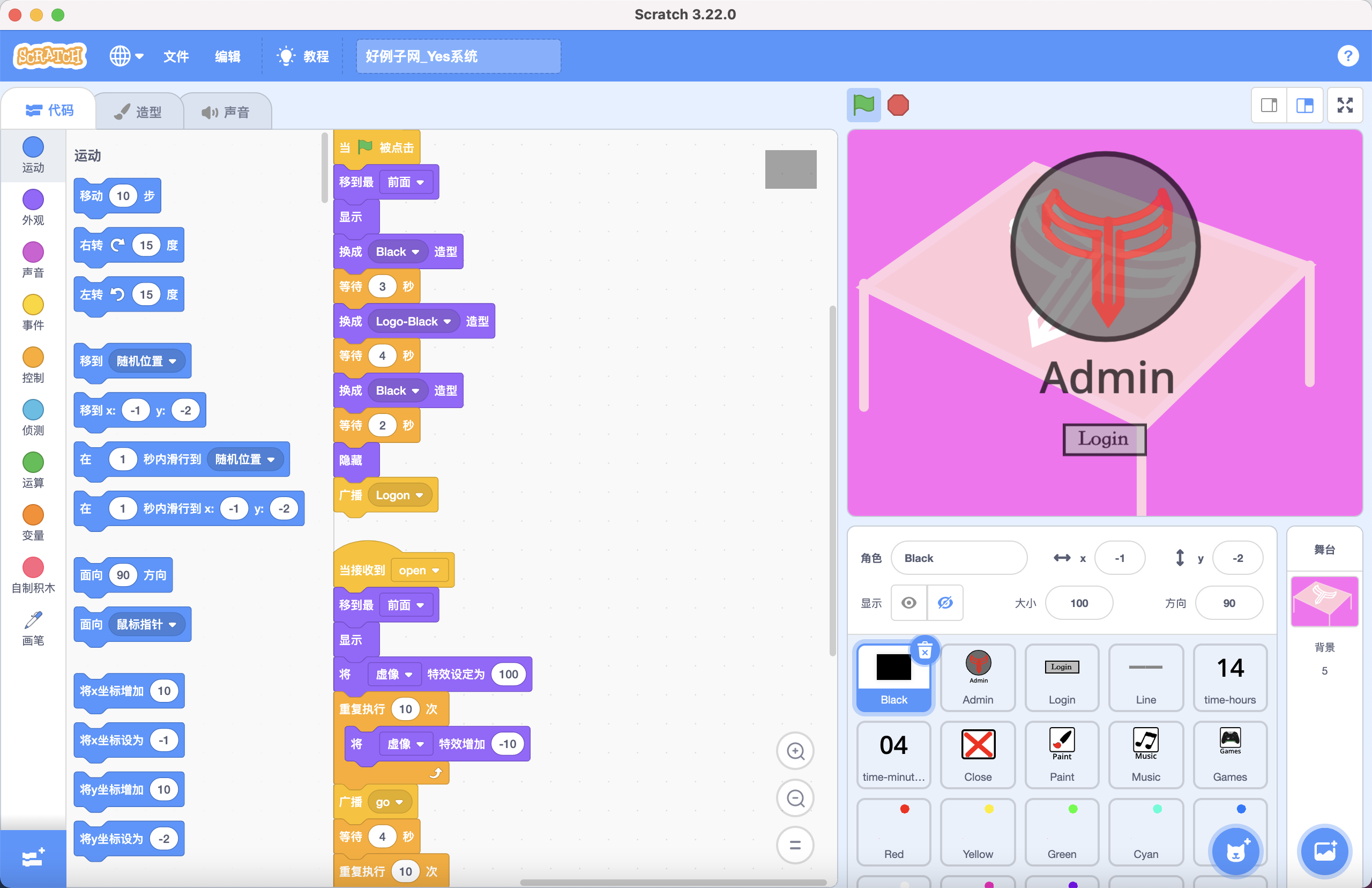Show the sprite with eye icon
Viewport: 1372px width, 888px height.
909,603
